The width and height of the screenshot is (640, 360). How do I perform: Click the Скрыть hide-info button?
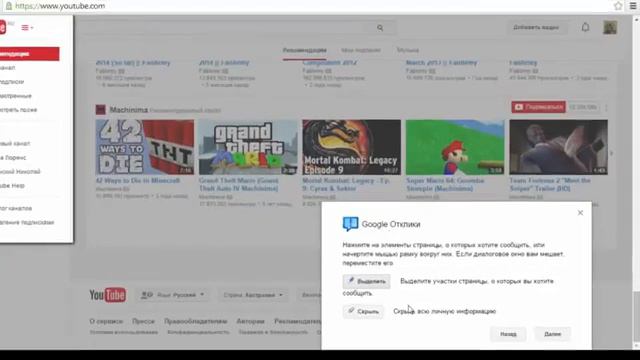pyautogui.click(x=363, y=311)
